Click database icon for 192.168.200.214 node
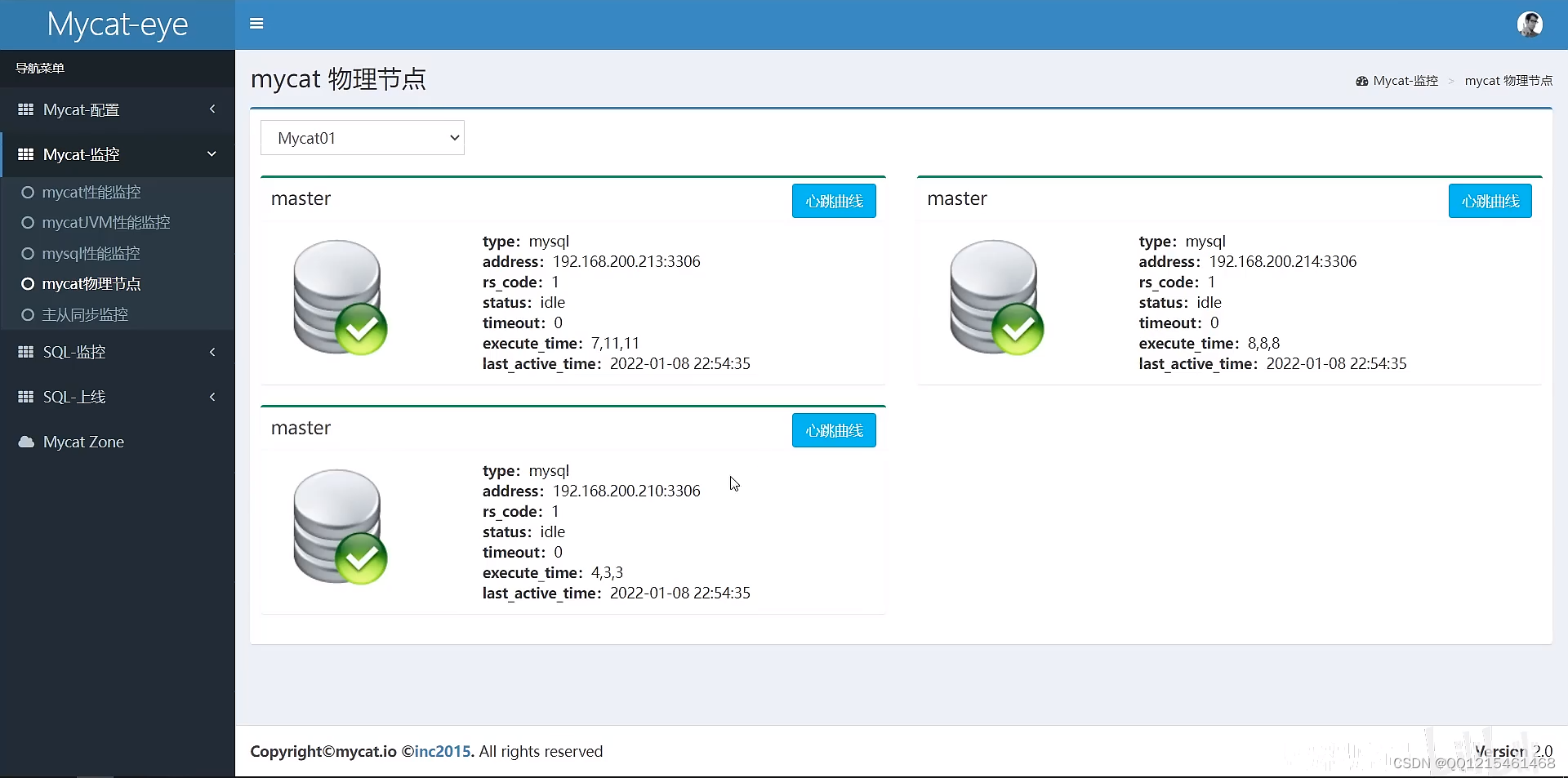The width and height of the screenshot is (1568, 778). click(996, 297)
